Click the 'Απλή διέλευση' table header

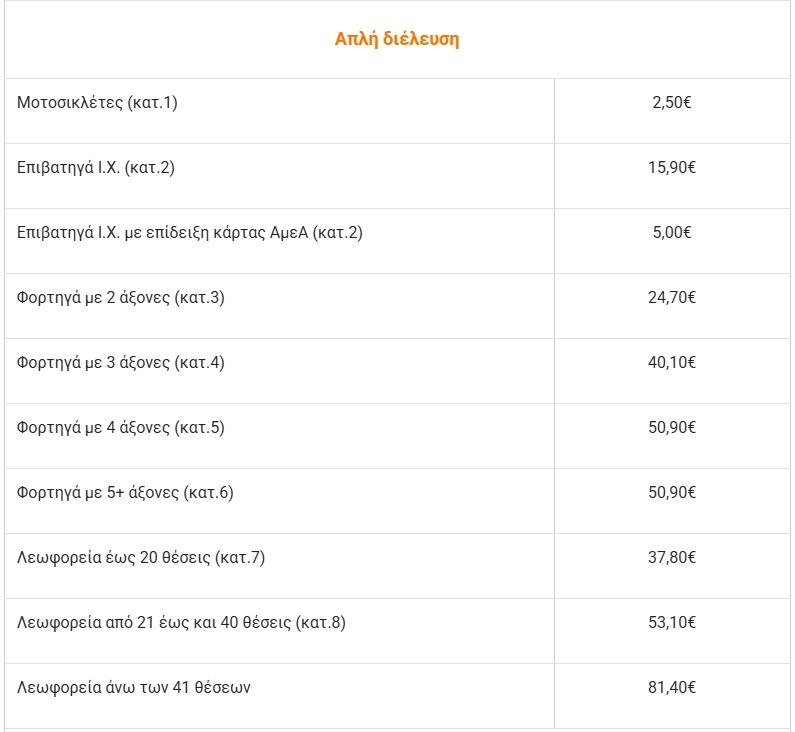[x=397, y=40]
